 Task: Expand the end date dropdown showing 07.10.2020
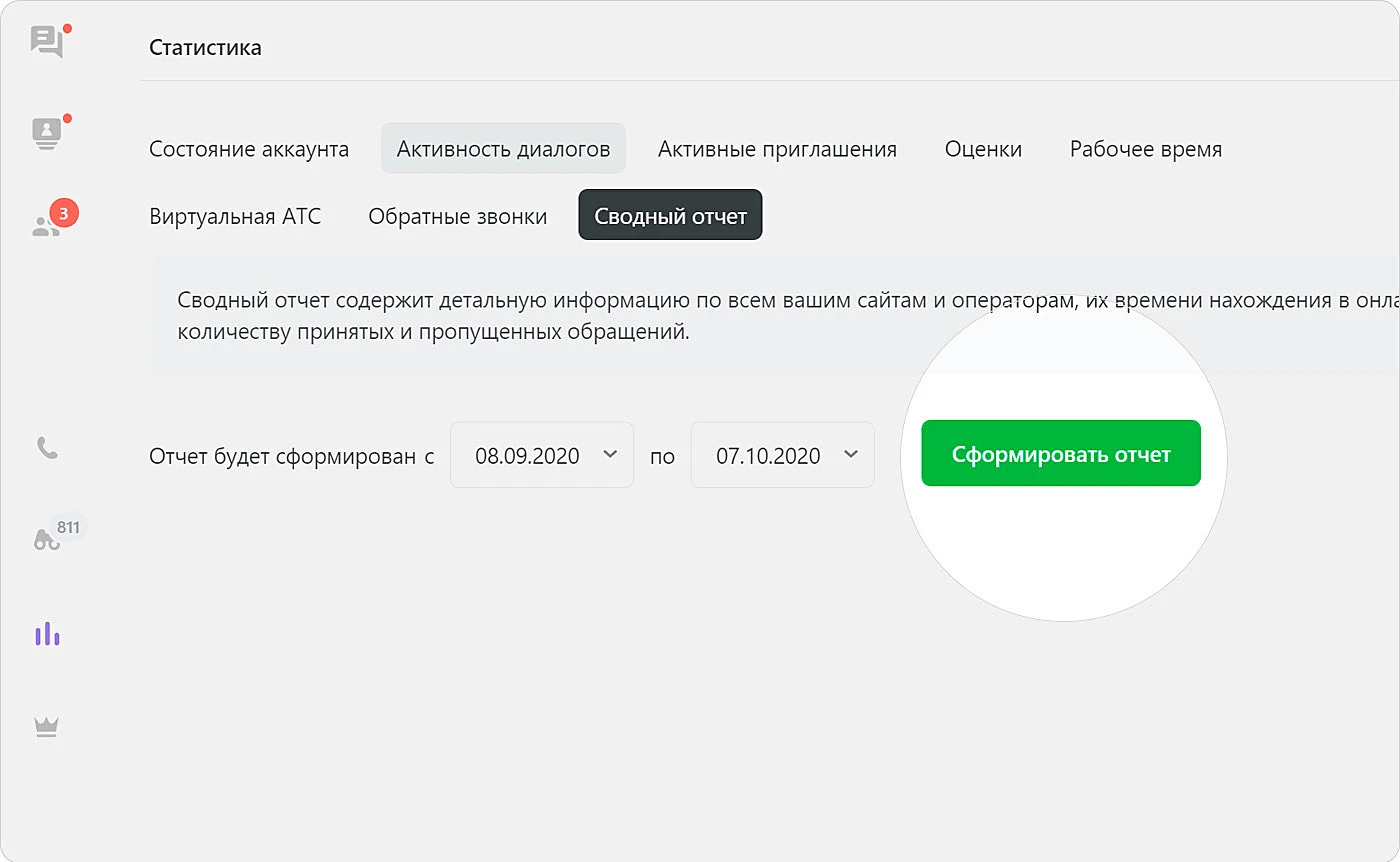point(782,455)
